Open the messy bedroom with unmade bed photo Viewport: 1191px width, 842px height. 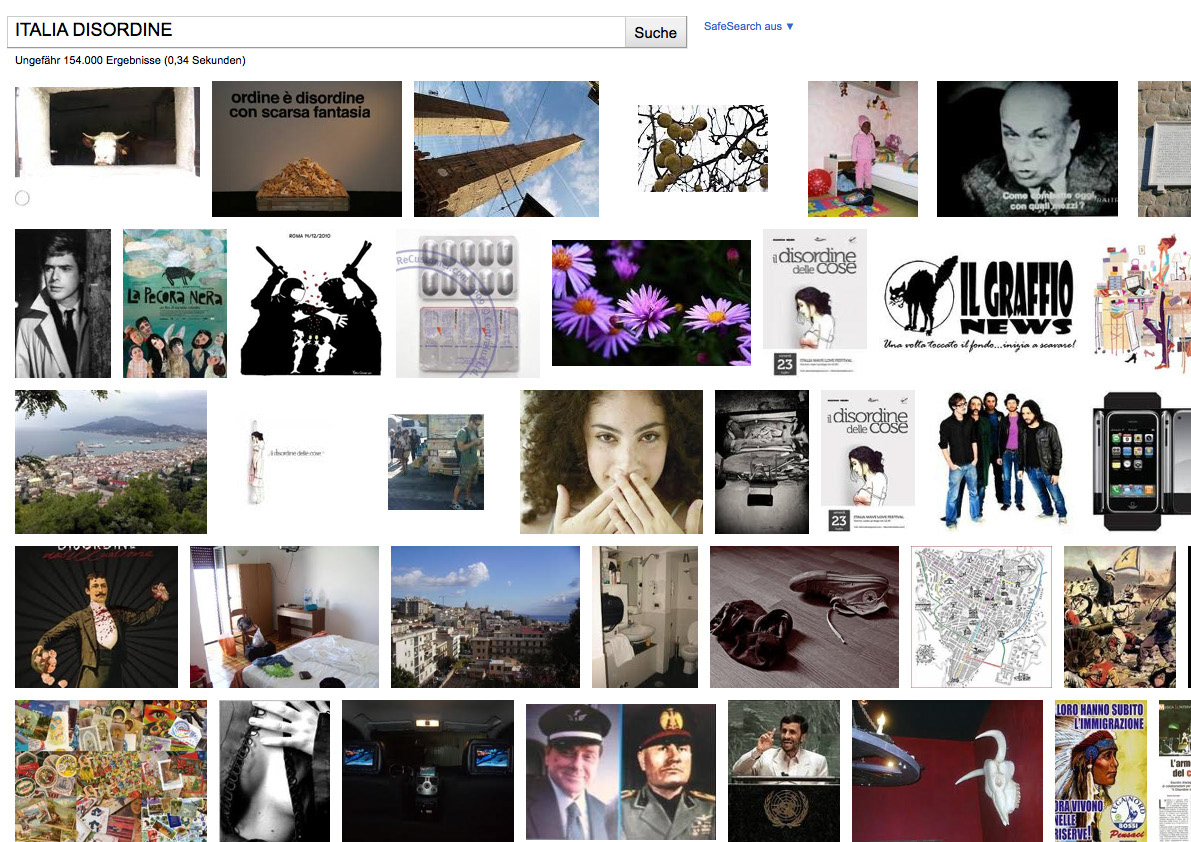(x=284, y=617)
